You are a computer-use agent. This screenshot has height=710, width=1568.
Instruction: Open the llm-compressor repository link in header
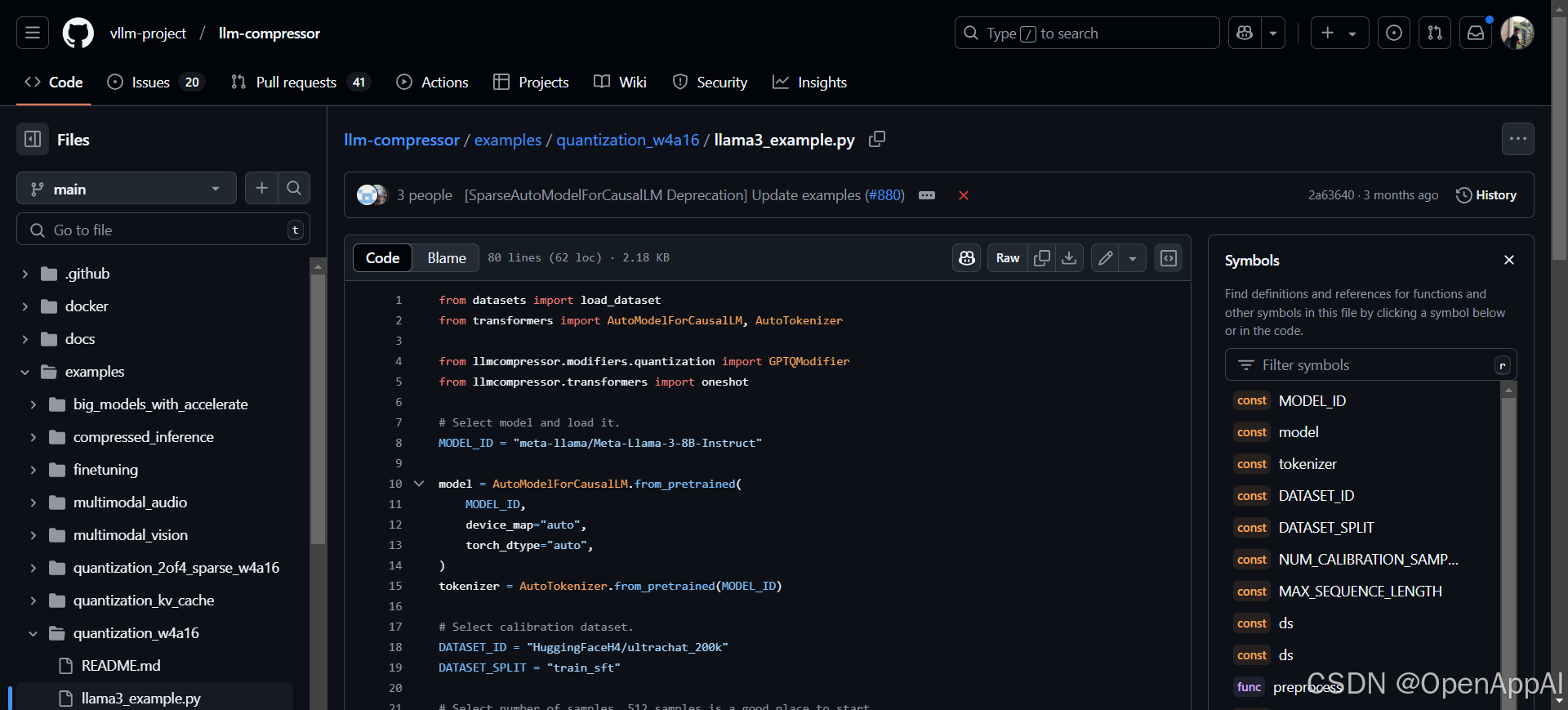(x=269, y=33)
